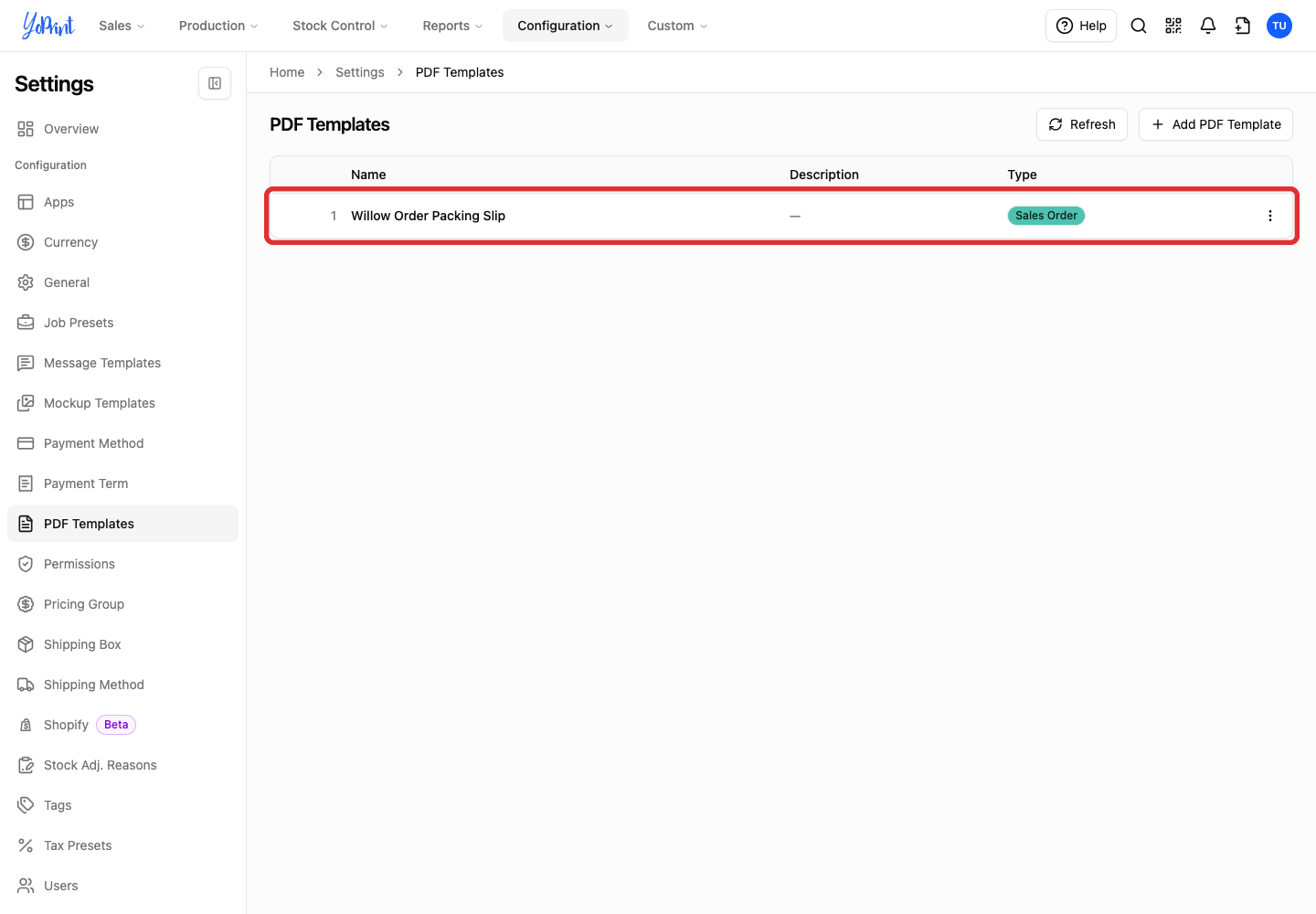Click Add PDF Template button
The width and height of the screenshot is (1316, 914).
point(1215,124)
